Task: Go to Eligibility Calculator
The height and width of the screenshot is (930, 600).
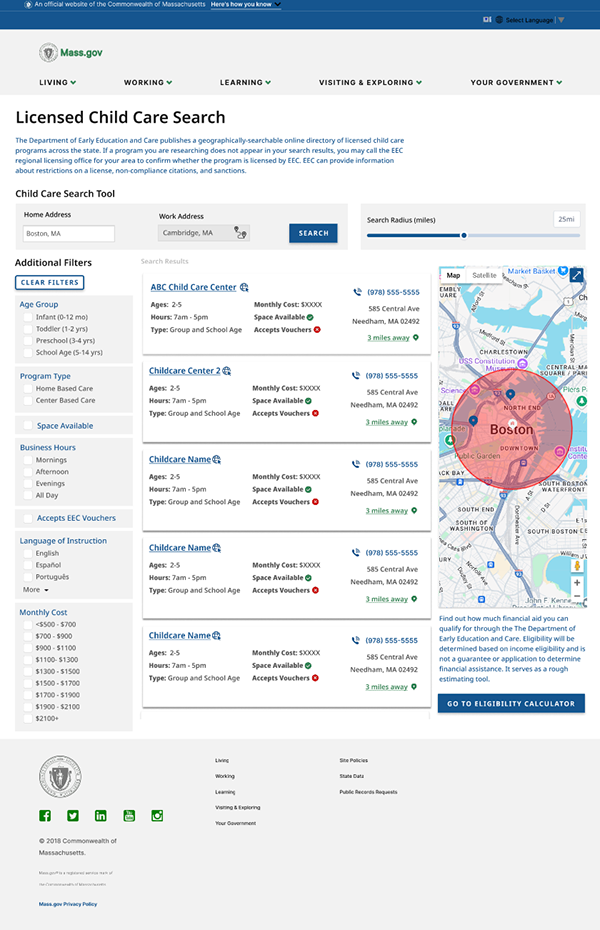Action: click(511, 703)
